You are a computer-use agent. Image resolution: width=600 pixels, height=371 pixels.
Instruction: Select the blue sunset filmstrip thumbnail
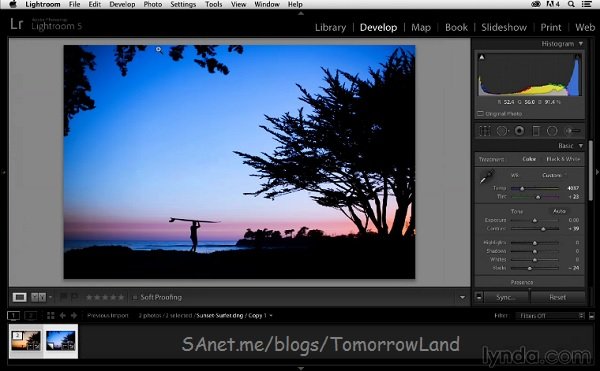click(x=60, y=341)
